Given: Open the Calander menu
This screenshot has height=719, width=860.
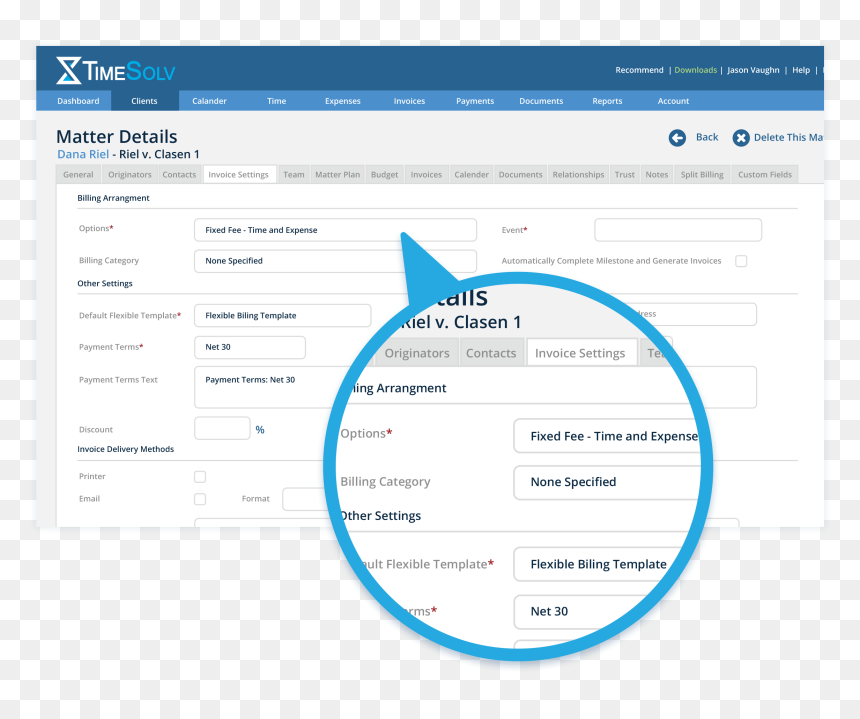Looking at the screenshot, I should 209,101.
